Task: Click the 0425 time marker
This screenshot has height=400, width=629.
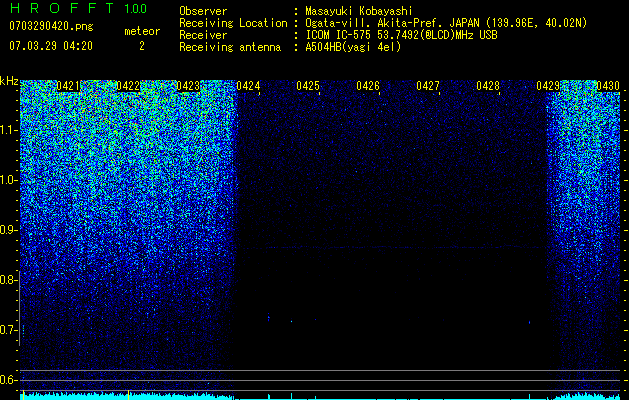Action: 308,86
